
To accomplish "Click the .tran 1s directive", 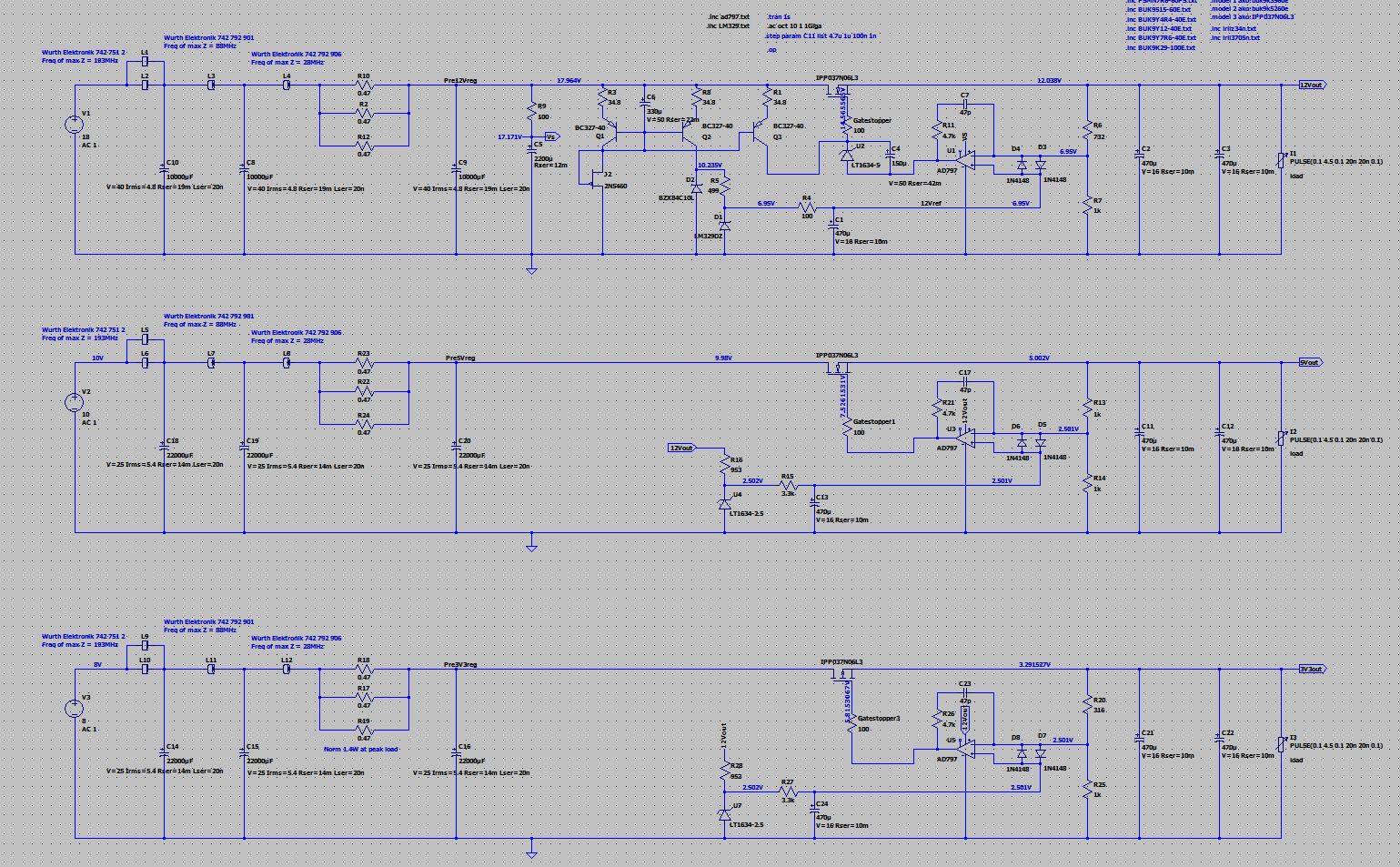I will tap(778, 16).
